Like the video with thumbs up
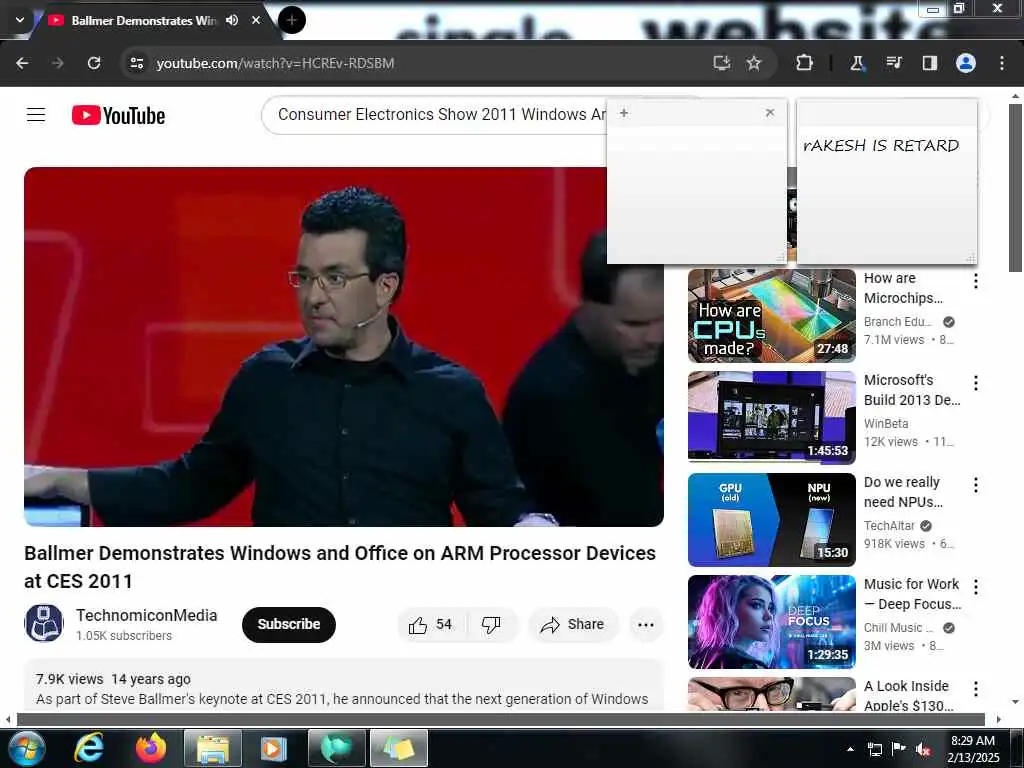This screenshot has height=768, width=1024. click(430, 624)
